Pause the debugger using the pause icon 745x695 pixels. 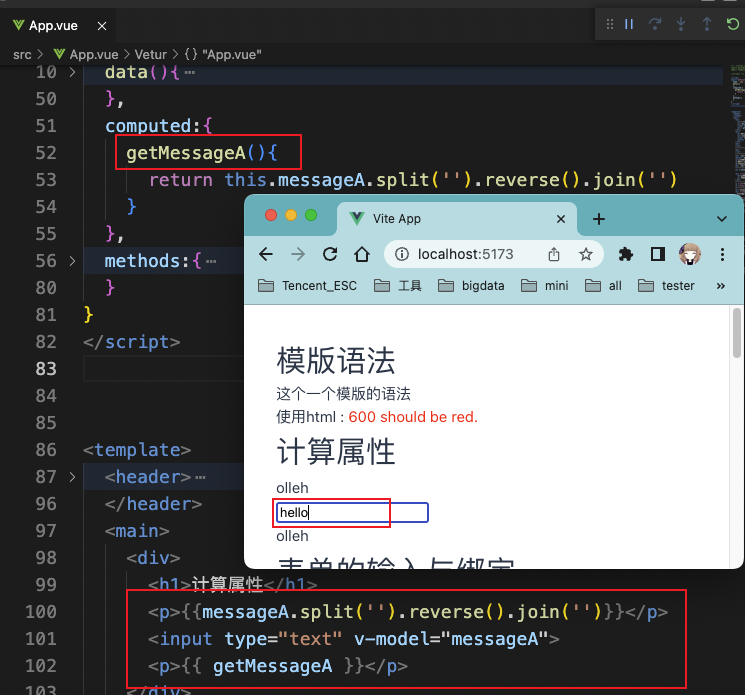pos(629,24)
